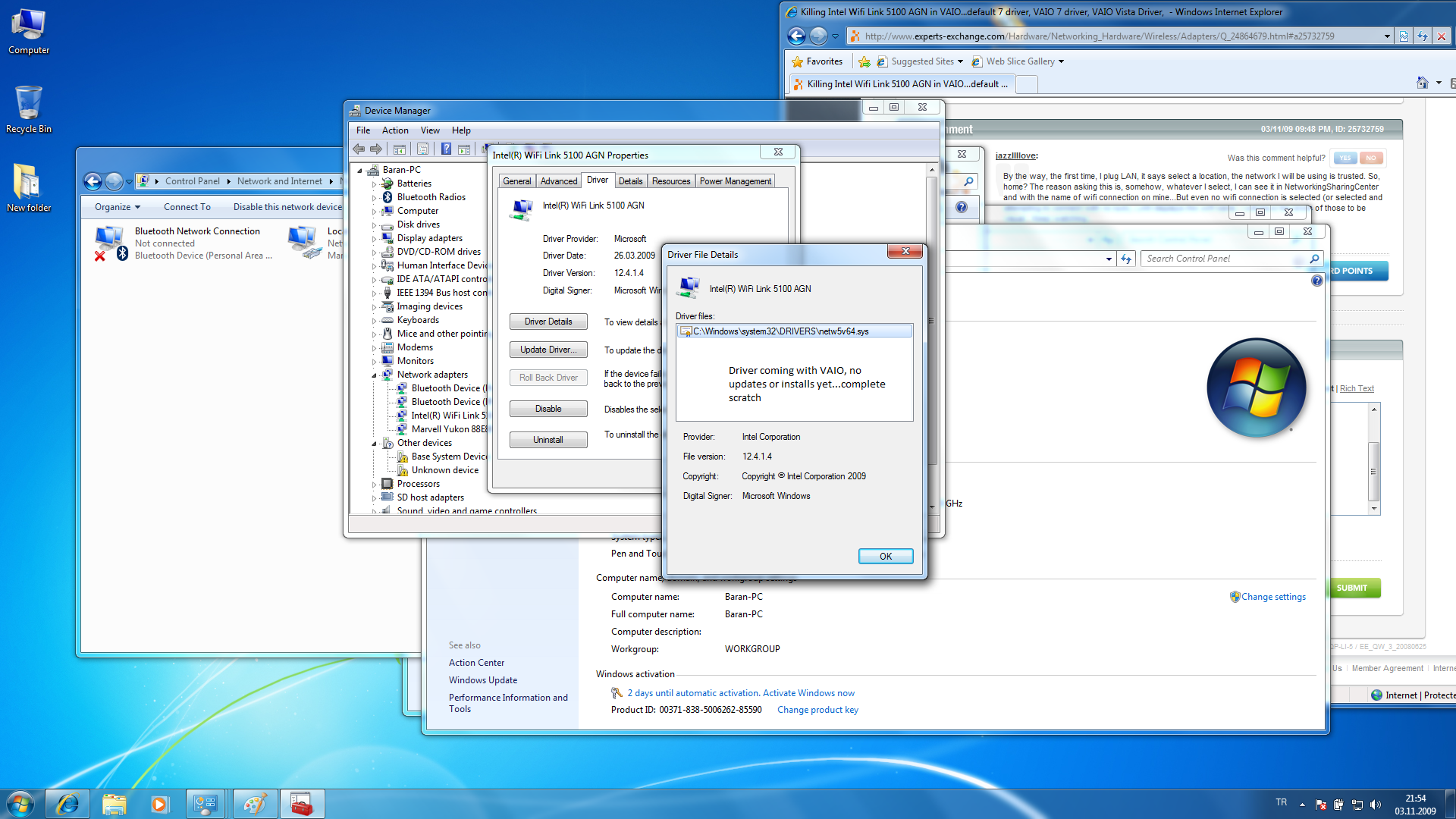Open the File menu in Device Manager
This screenshot has width=1456, height=819.
tap(363, 130)
